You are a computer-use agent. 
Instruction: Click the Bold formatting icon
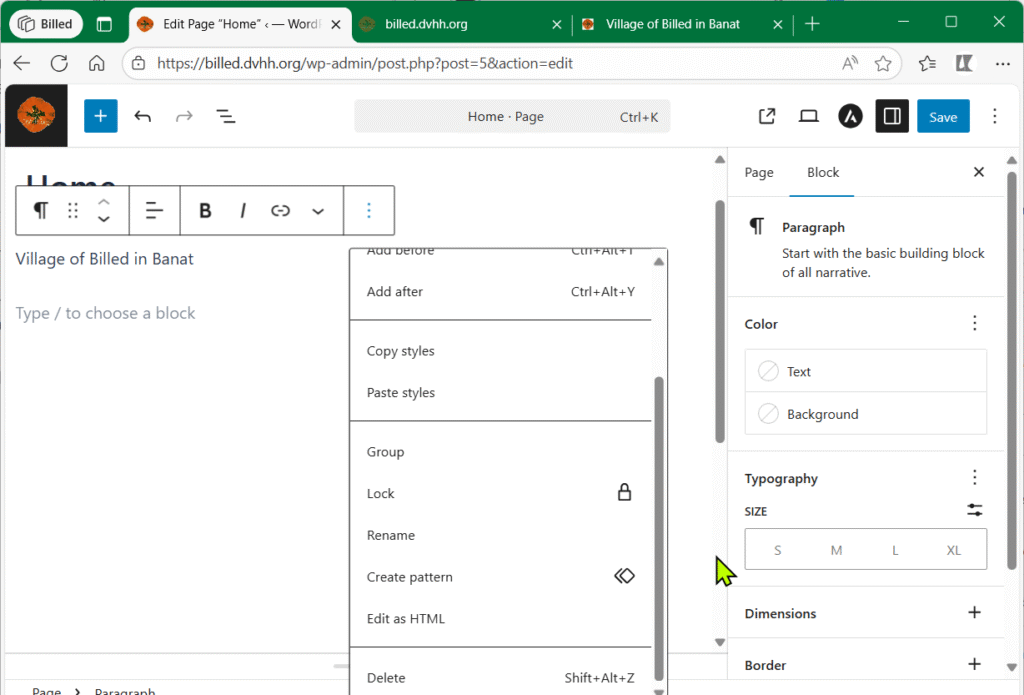click(205, 210)
